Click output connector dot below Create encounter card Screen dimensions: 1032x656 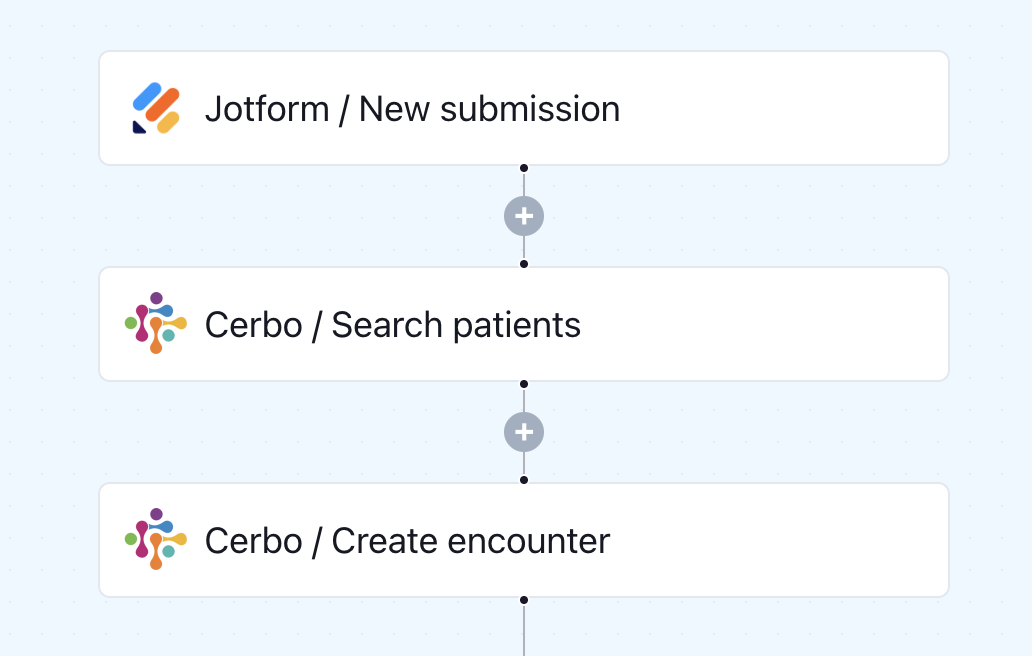[x=524, y=600]
